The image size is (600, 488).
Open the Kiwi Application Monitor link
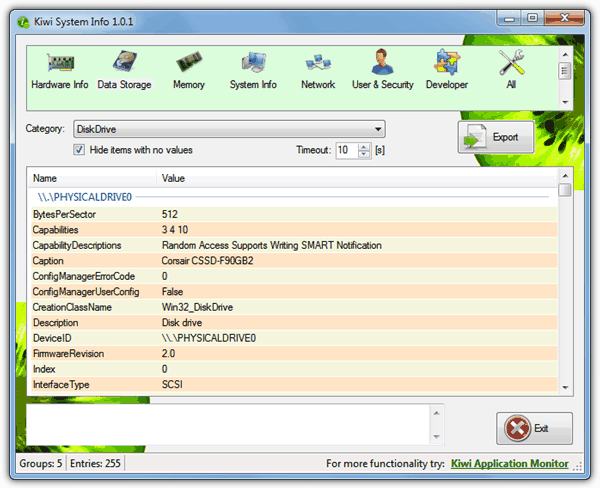(x=510, y=464)
